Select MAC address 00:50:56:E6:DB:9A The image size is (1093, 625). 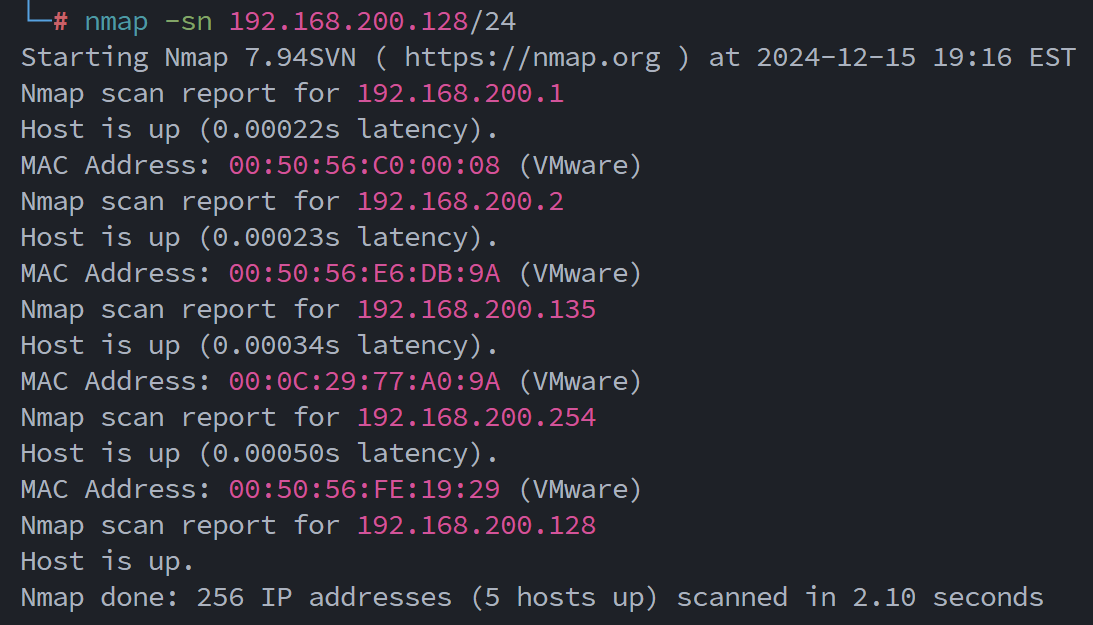pos(364,273)
